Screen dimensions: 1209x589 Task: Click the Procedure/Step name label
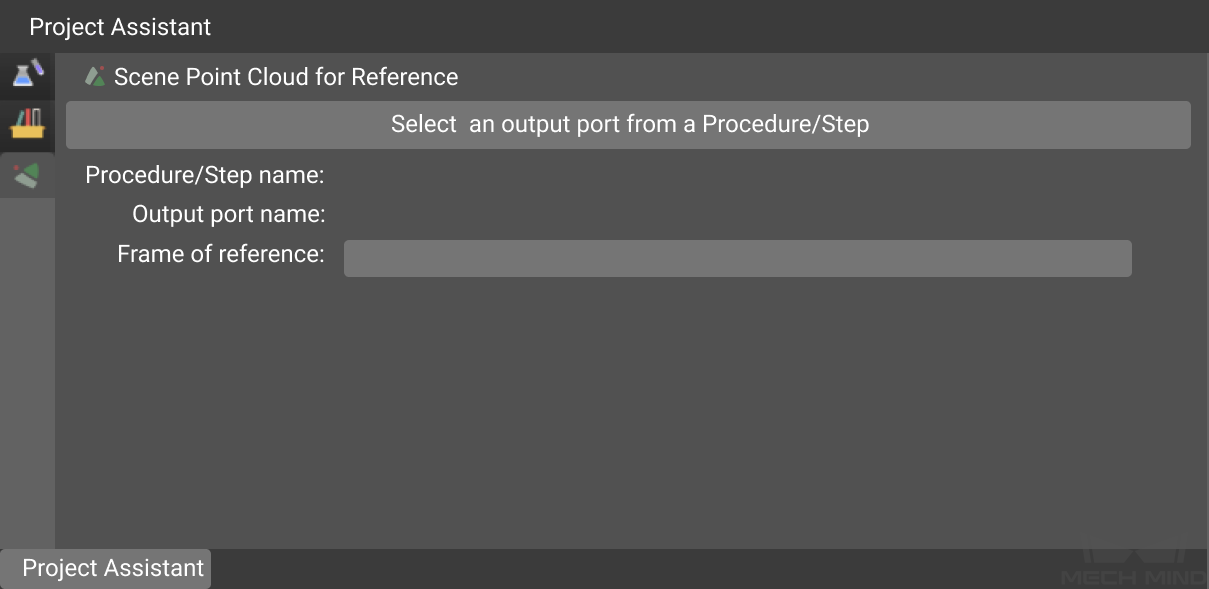[205, 175]
